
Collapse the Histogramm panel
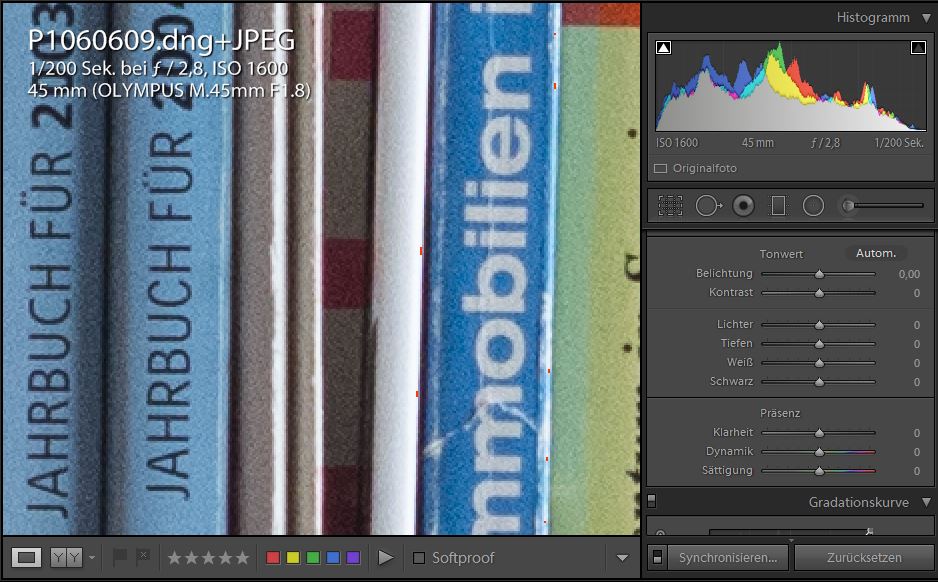(x=926, y=18)
